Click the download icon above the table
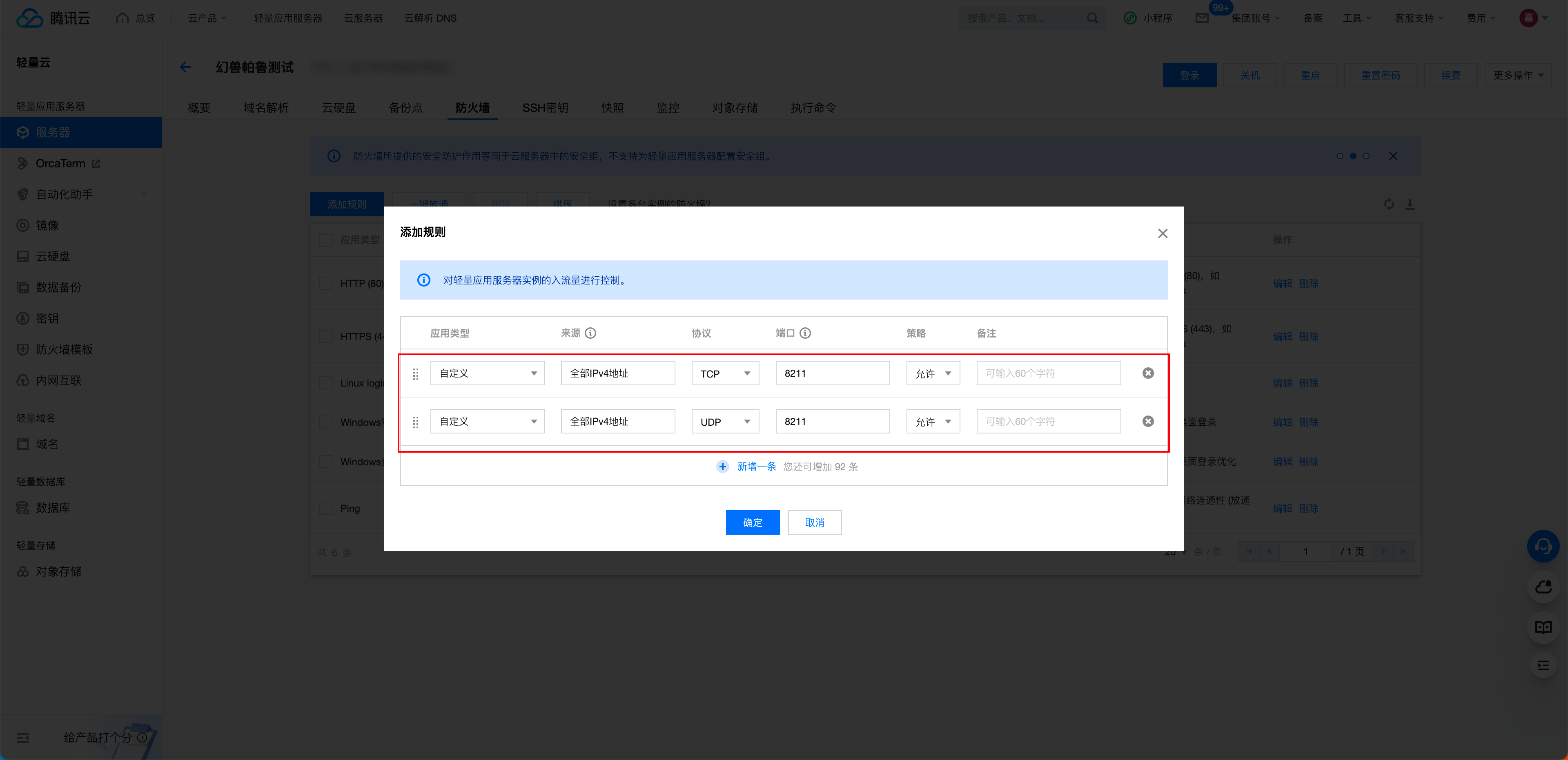1568x760 pixels. tap(1409, 204)
